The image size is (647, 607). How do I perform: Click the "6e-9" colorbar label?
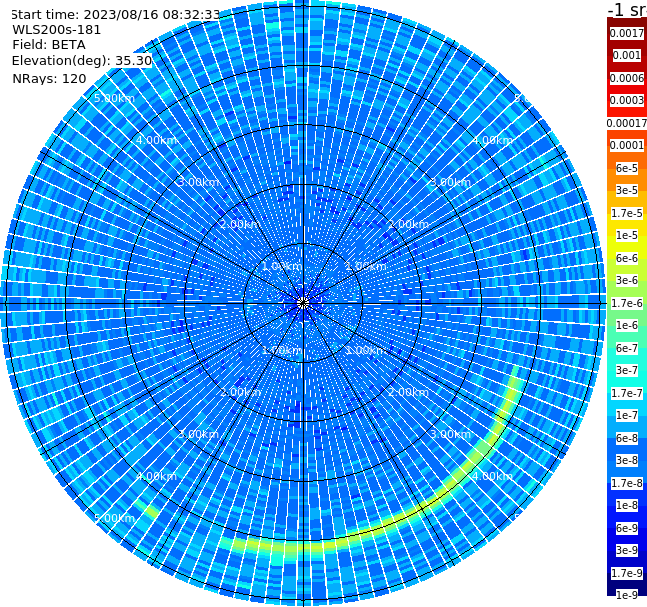click(x=626, y=528)
